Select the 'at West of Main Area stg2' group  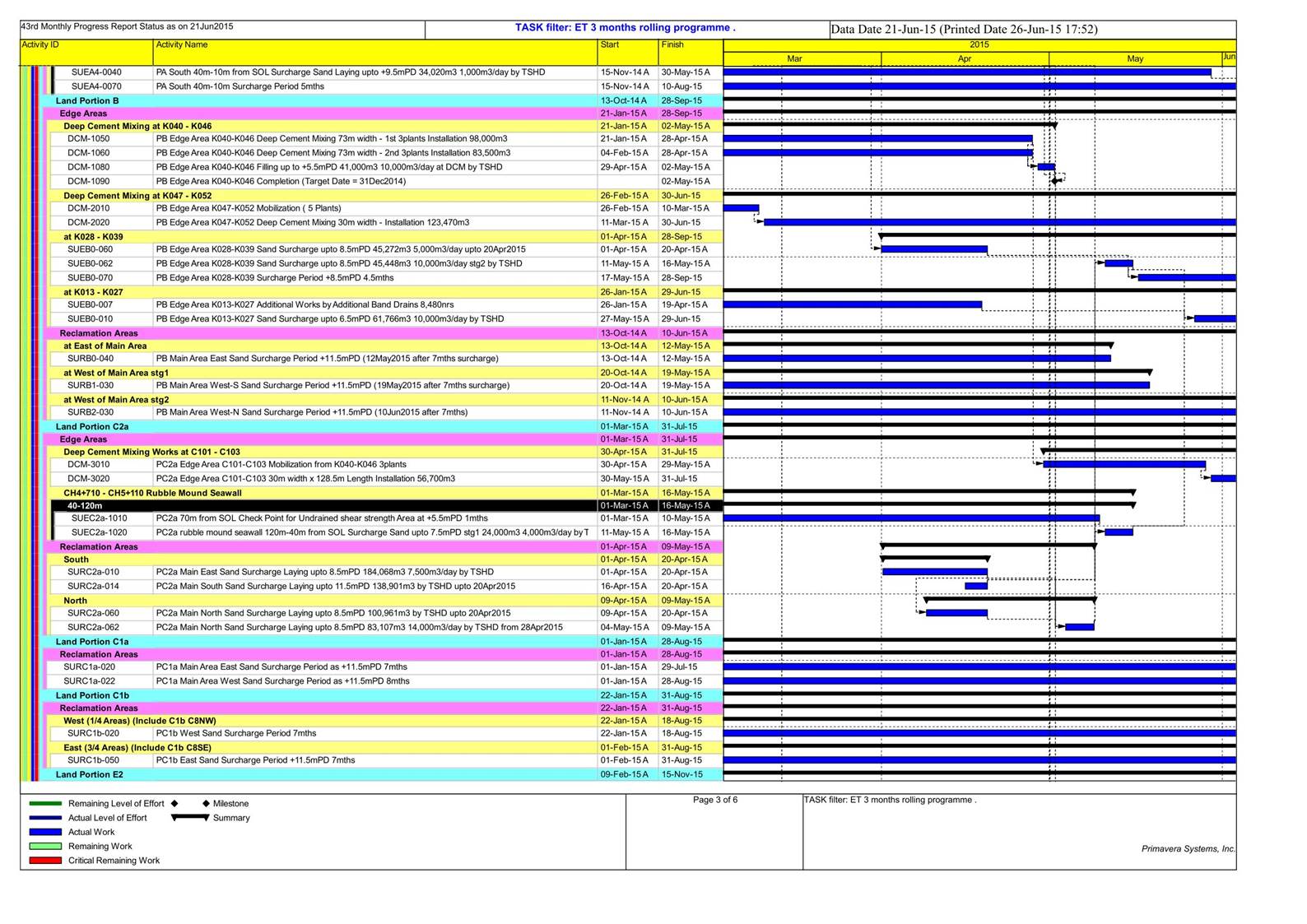(x=386, y=400)
